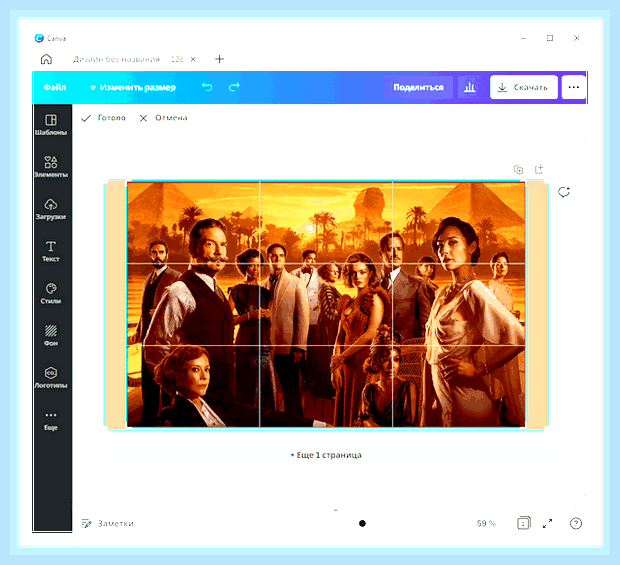Expand the pages panel chevron above the zoom slider
Image resolution: width=620 pixels, height=565 pixels.
(336, 510)
